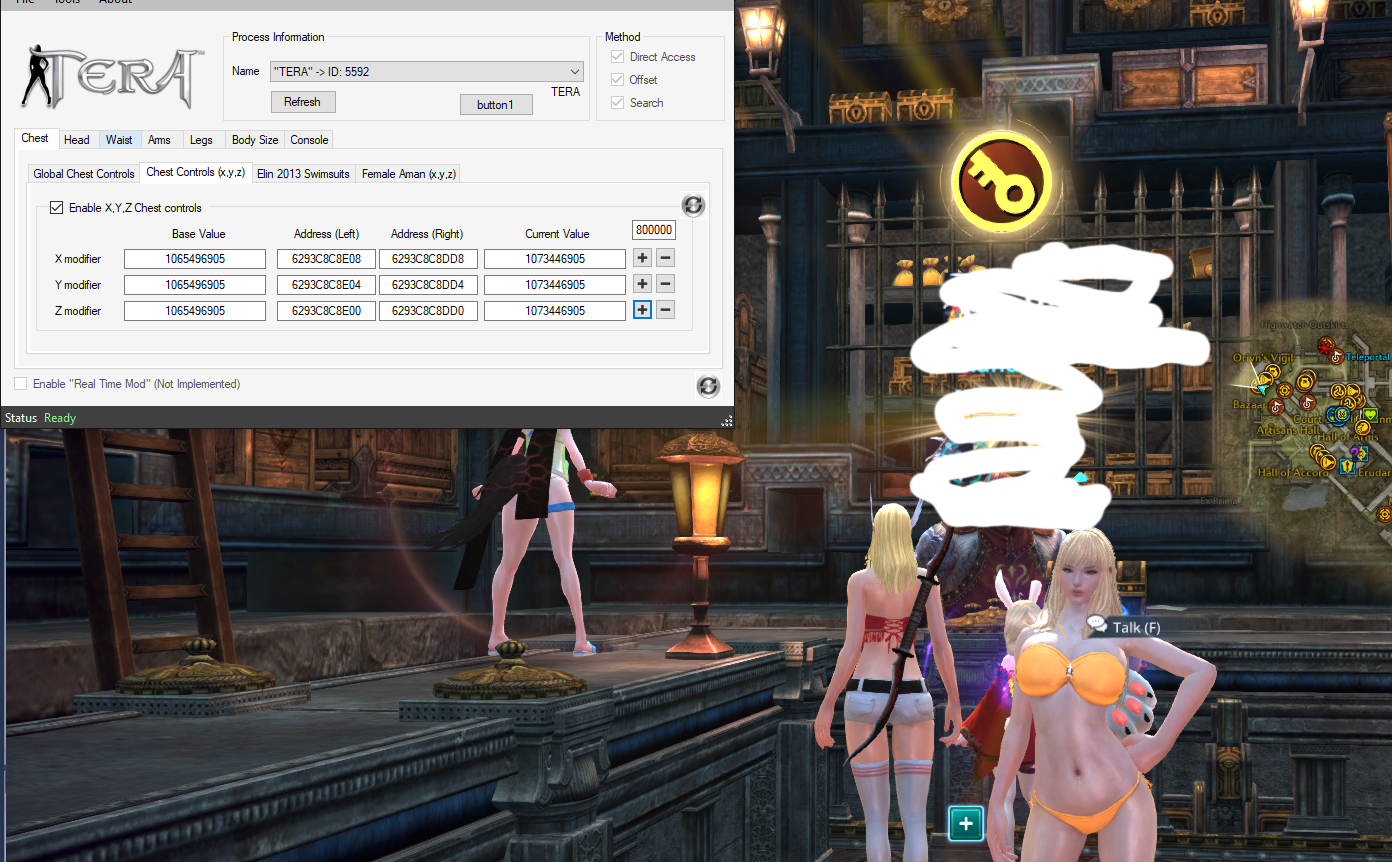Switch to the Head tab
1392x862 pixels.
77,140
